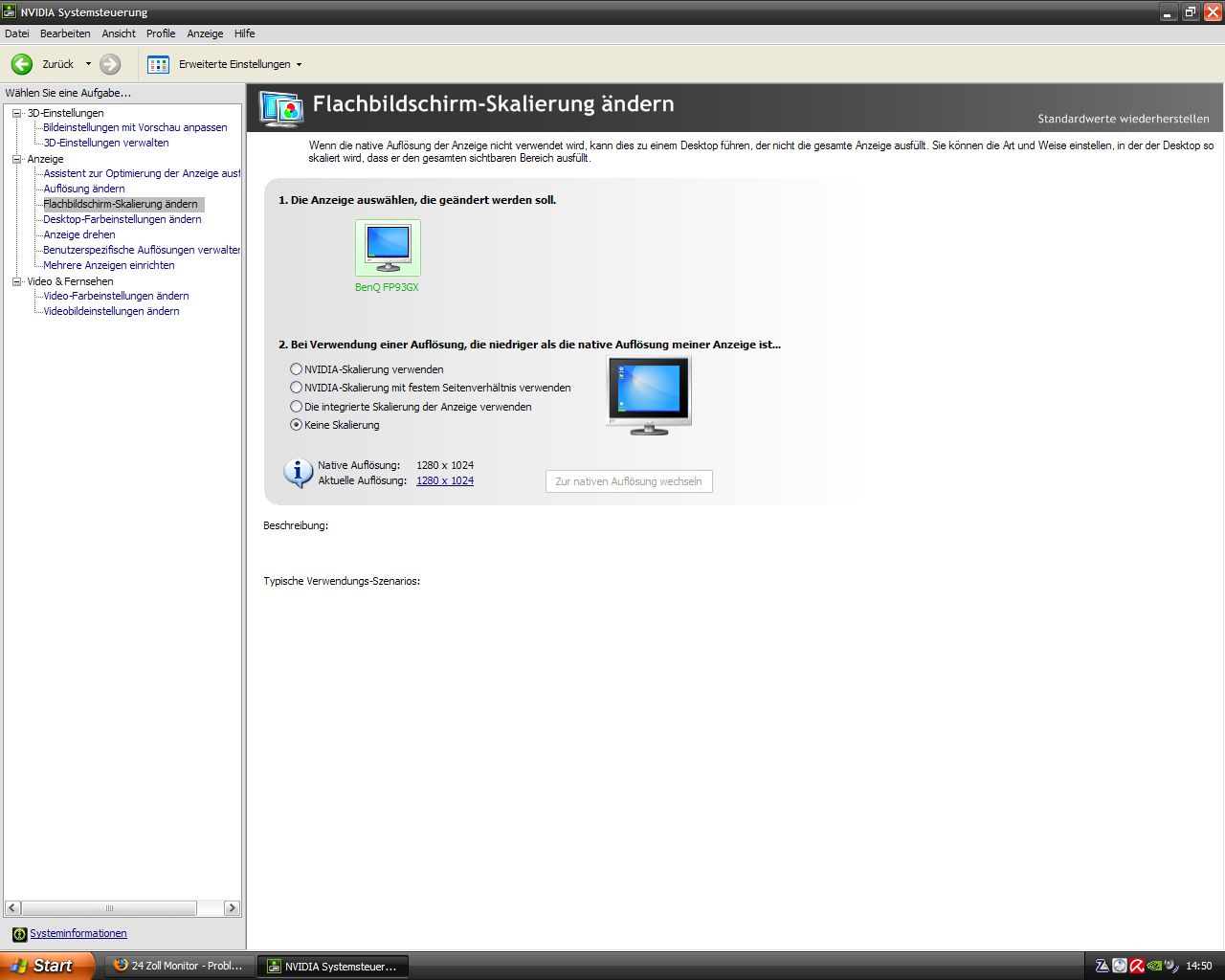Open Desktop-Farbeinstellungen ändern
This screenshot has height=980, width=1225.
click(122, 219)
